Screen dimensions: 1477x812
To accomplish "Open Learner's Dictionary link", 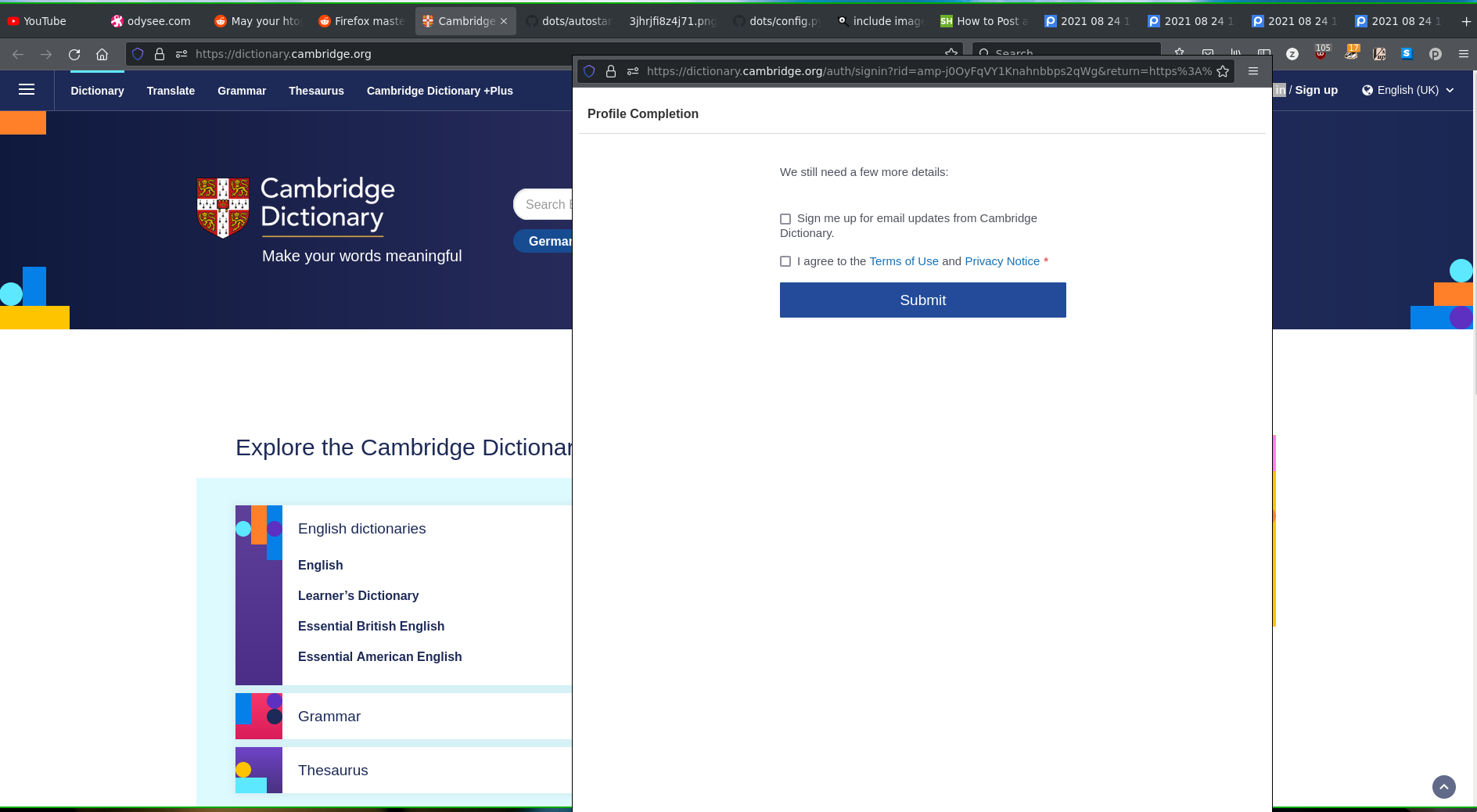I will [x=358, y=596].
